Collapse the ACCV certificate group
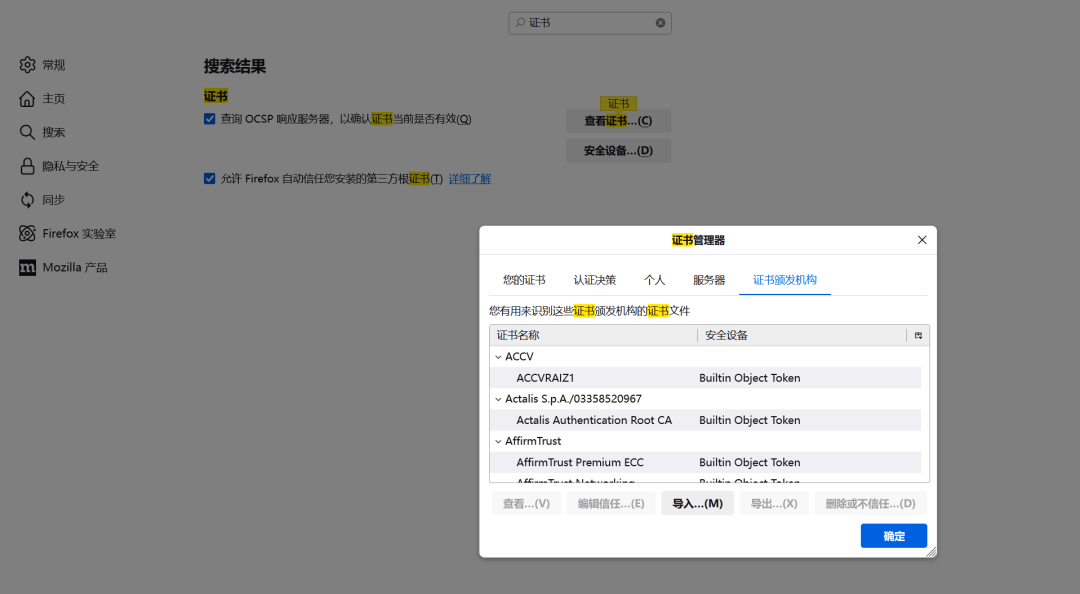This screenshot has width=1080, height=594. 498,357
